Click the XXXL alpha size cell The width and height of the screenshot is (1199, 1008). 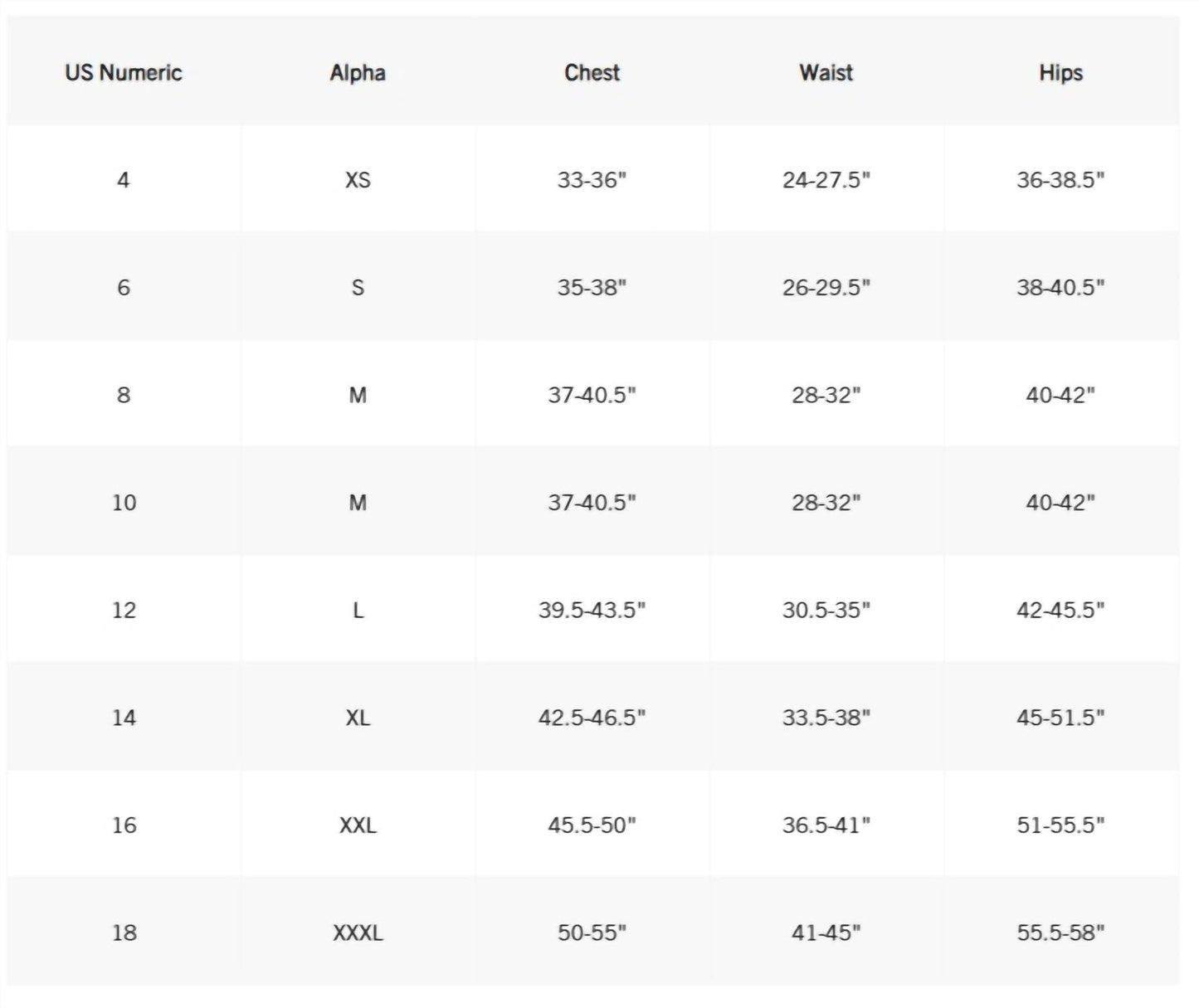(358, 933)
